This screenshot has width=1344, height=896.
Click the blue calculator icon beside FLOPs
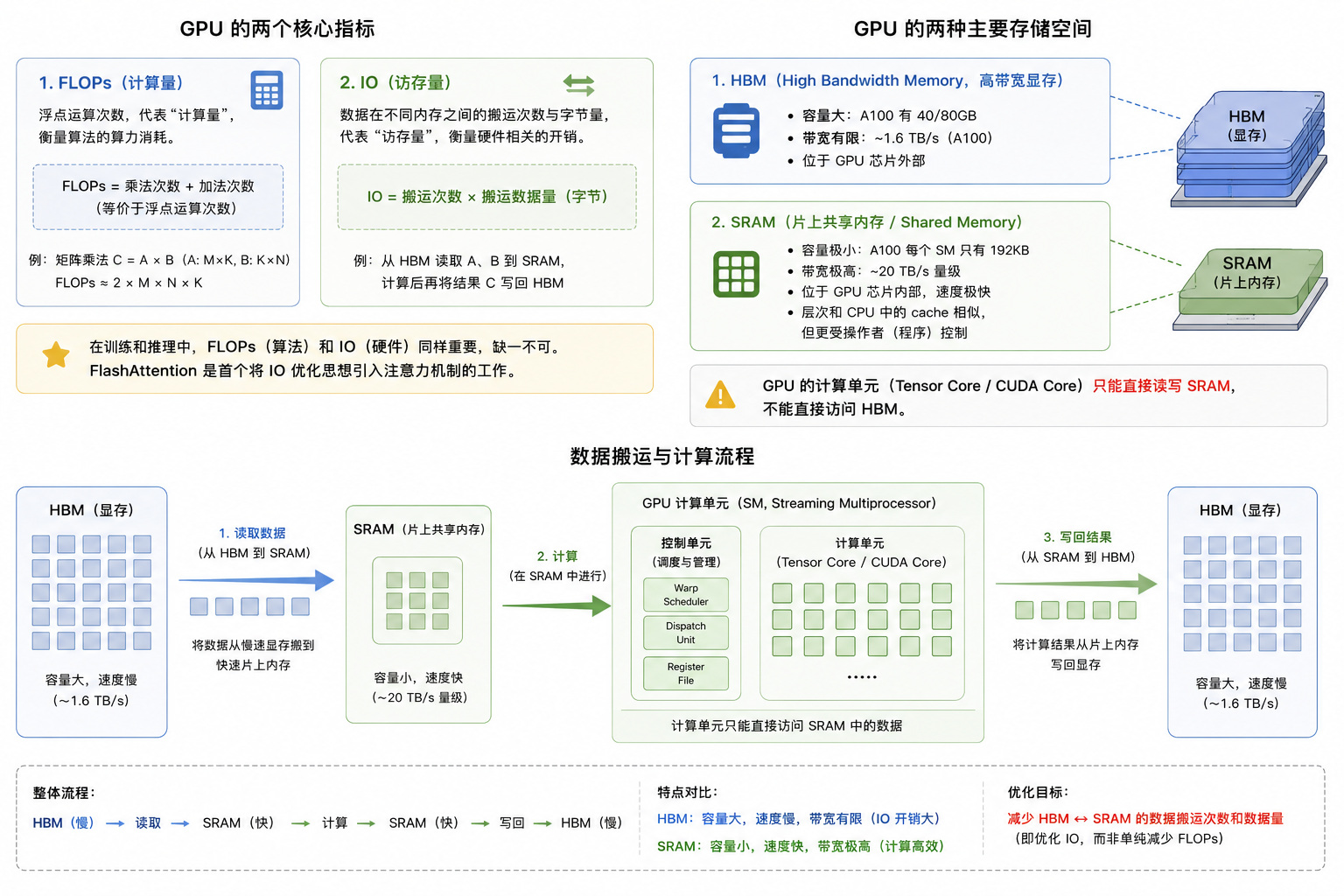coord(267,90)
